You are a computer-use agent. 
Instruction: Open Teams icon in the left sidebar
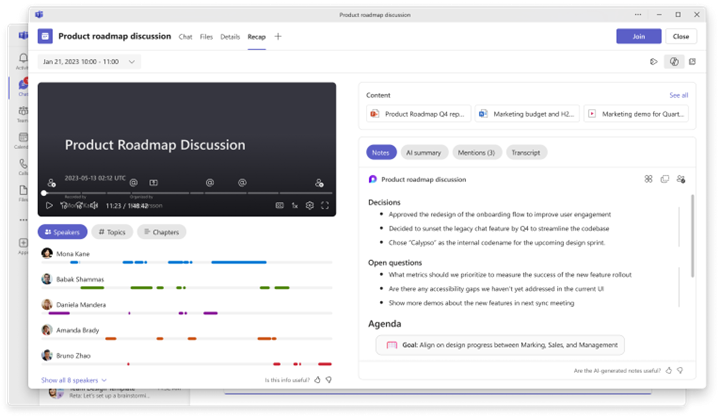click(x=23, y=114)
